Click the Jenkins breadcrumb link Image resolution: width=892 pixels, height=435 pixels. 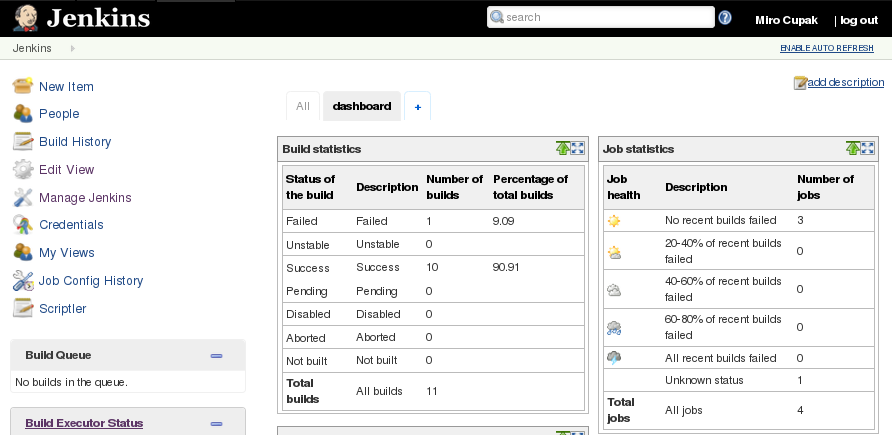[32, 48]
